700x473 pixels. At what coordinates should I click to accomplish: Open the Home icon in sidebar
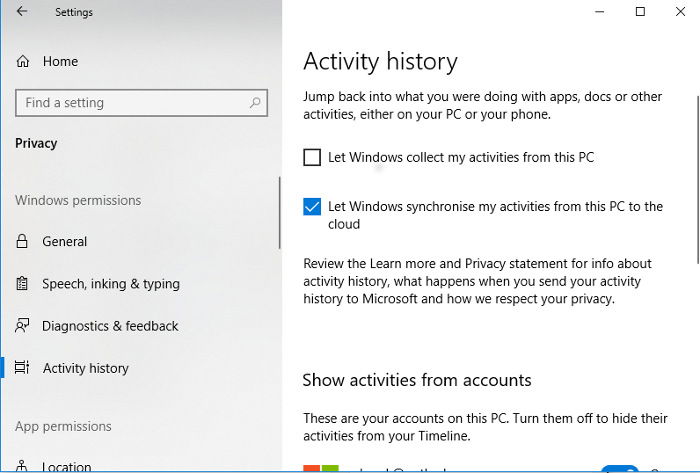23,61
